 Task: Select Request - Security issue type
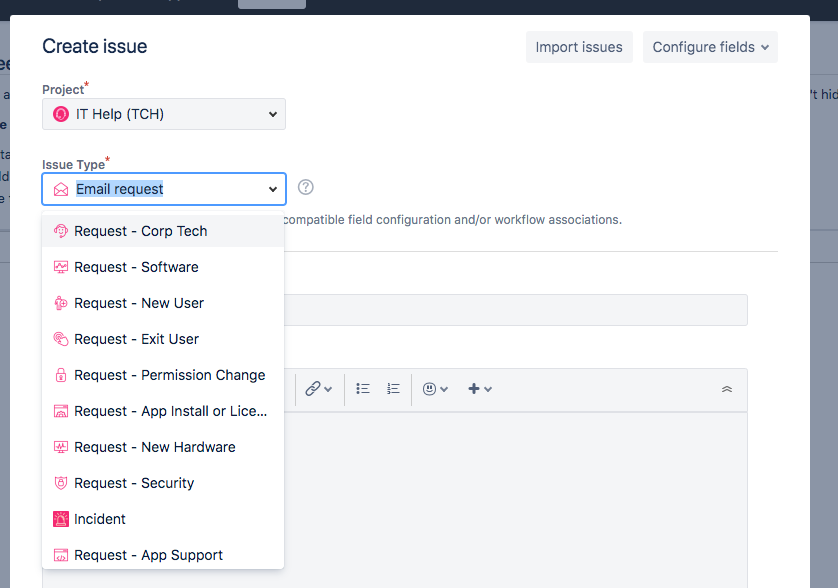[x=163, y=483]
